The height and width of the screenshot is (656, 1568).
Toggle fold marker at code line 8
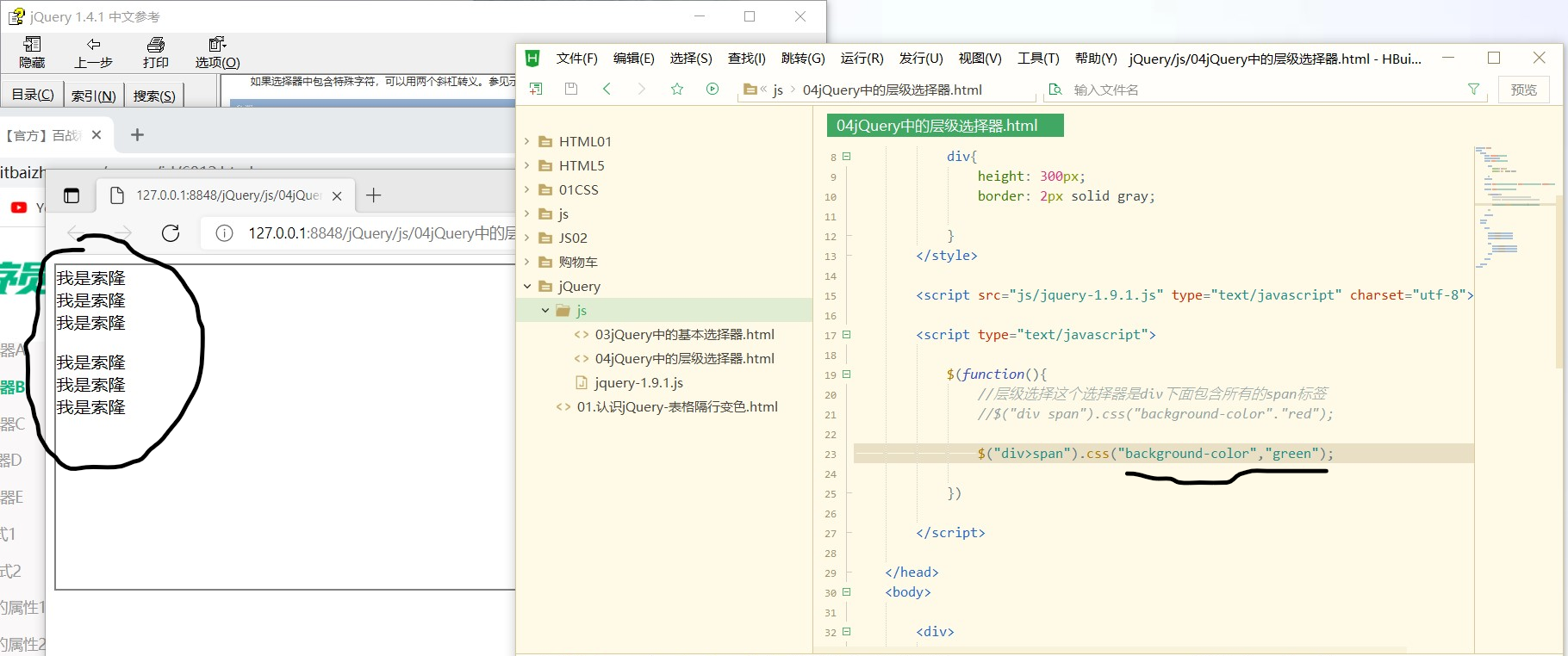click(846, 157)
